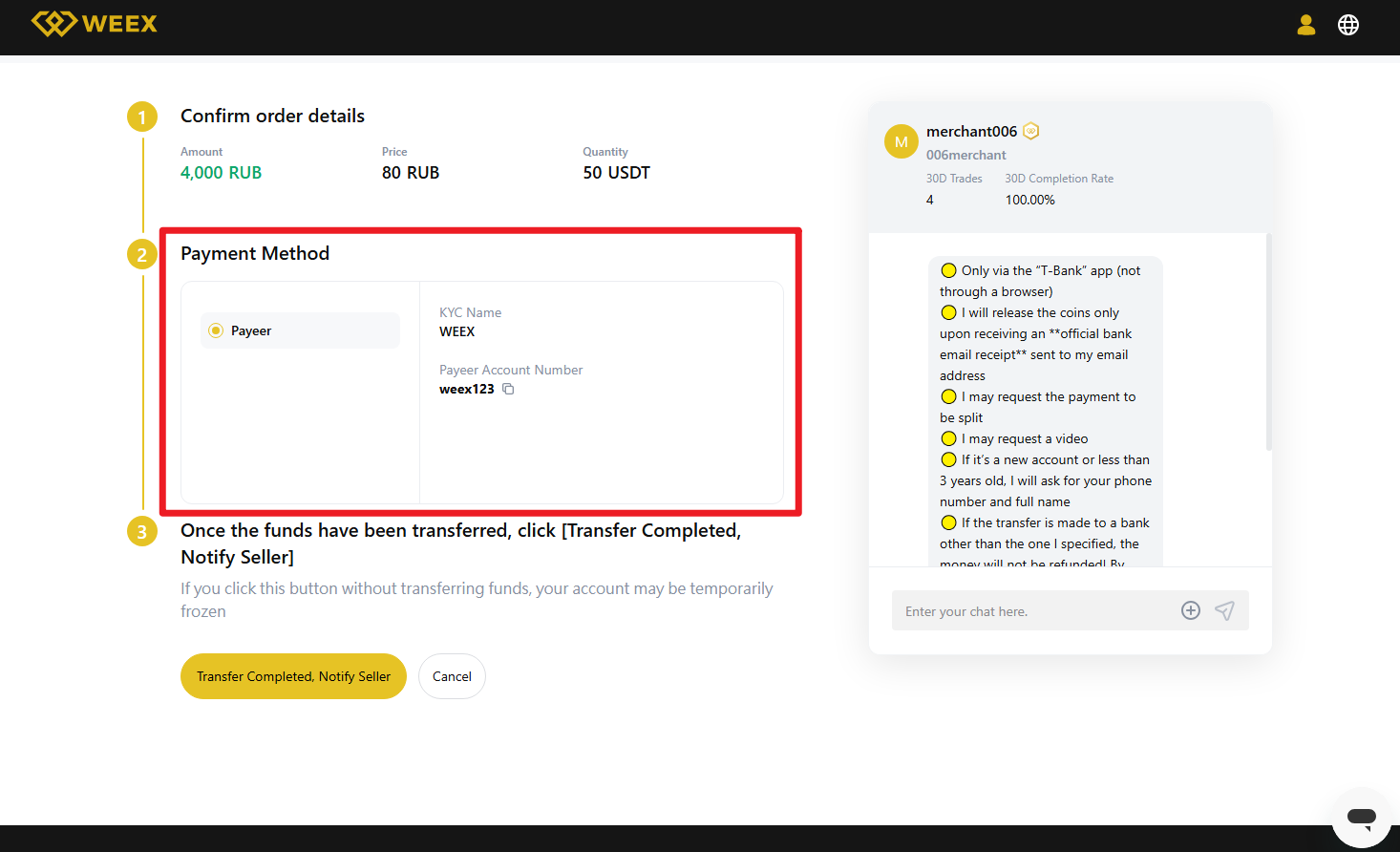Click step 1 circle marker
Screen dimensions: 1400x852
(x=142, y=117)
